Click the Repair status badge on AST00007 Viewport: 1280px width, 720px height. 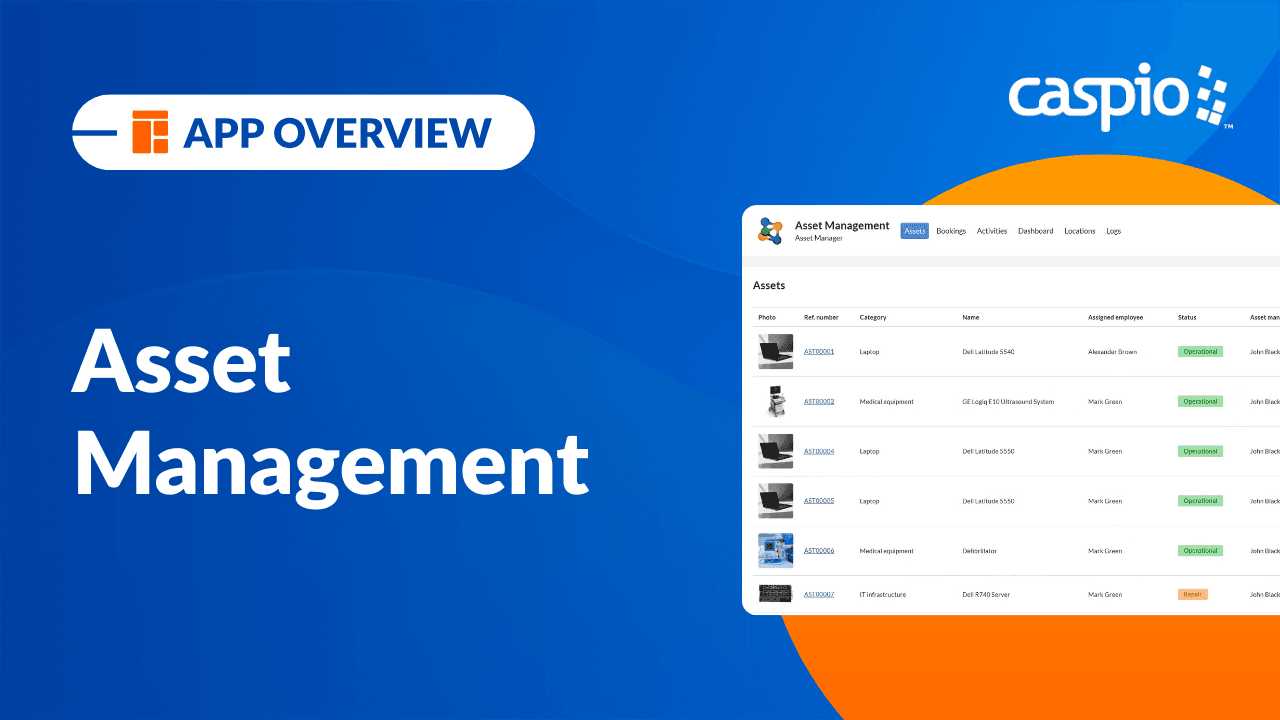point(1192,593)
